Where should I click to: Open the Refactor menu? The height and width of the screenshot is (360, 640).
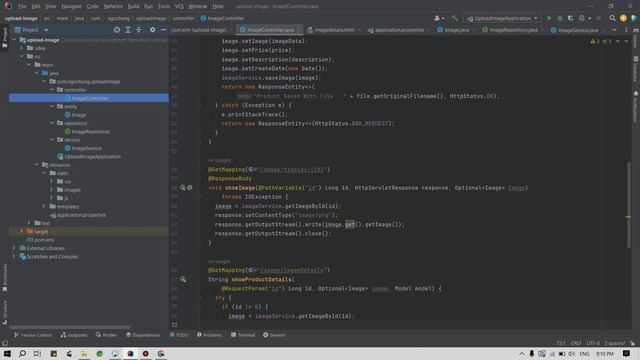tap(113, 7)
